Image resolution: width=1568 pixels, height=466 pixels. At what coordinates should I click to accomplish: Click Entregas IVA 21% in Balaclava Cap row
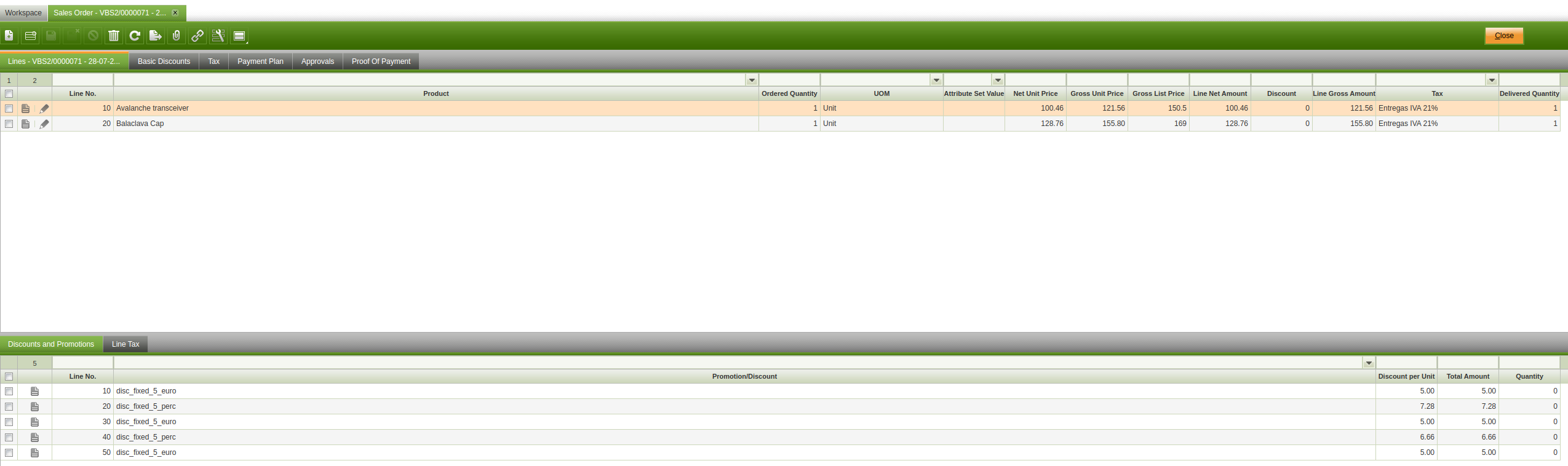tap(1408, 124)
